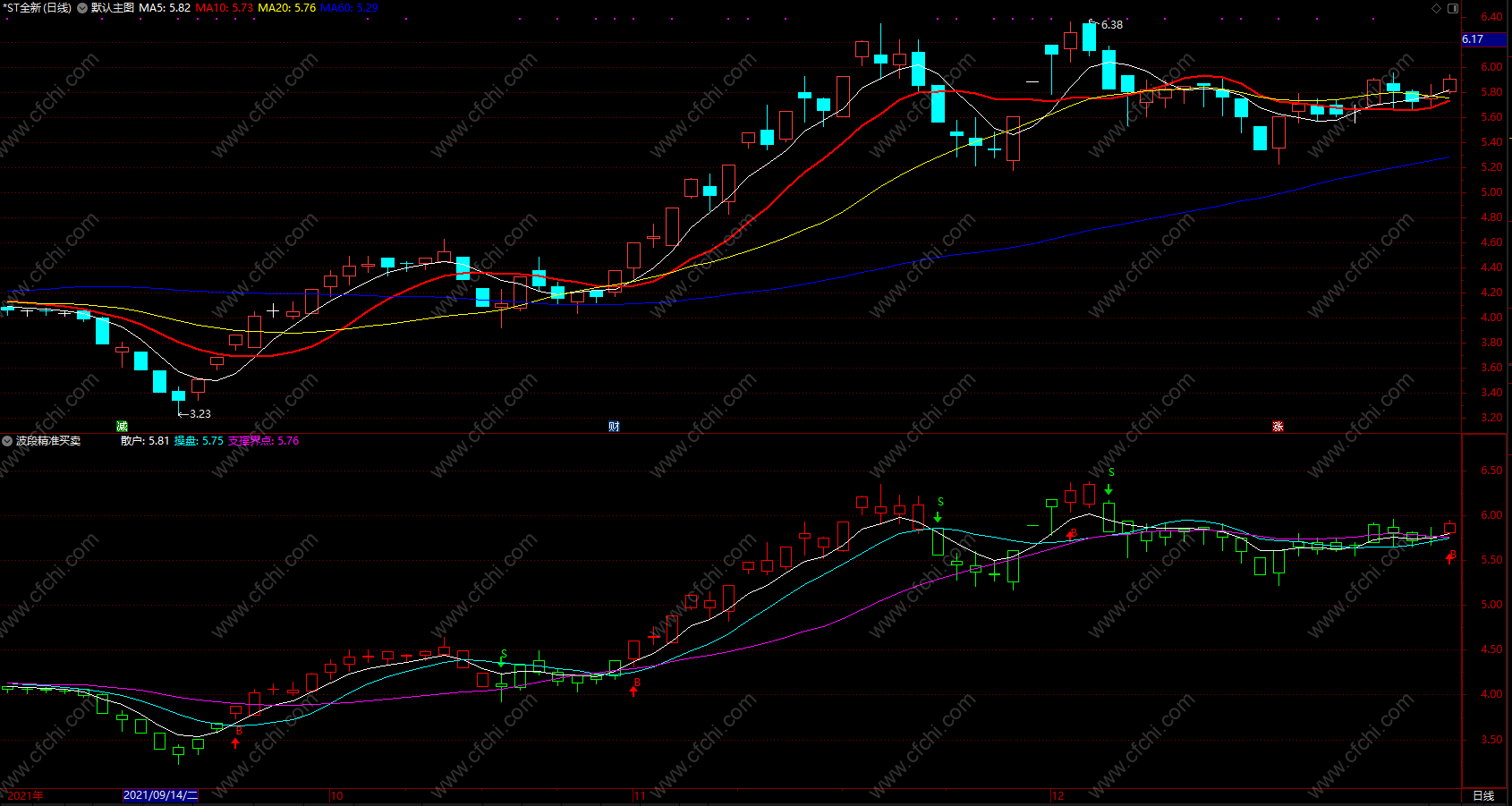Image resolution: width=1512 pixels, height=806 pixels.
Task: Open the main chart indicator dropdown arrow
Action: pyautogui.click(x=82, y=8)
